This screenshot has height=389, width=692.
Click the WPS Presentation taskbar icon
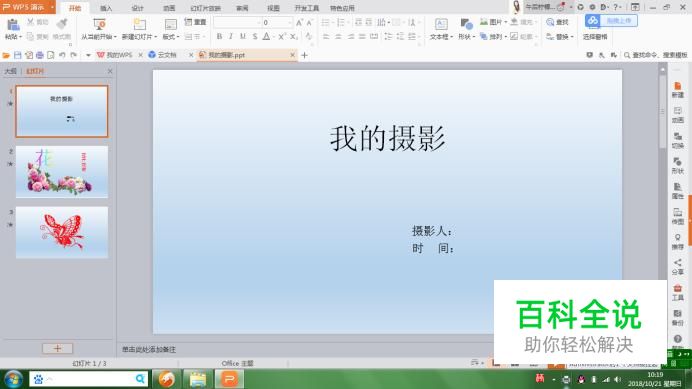pos(229,379)
